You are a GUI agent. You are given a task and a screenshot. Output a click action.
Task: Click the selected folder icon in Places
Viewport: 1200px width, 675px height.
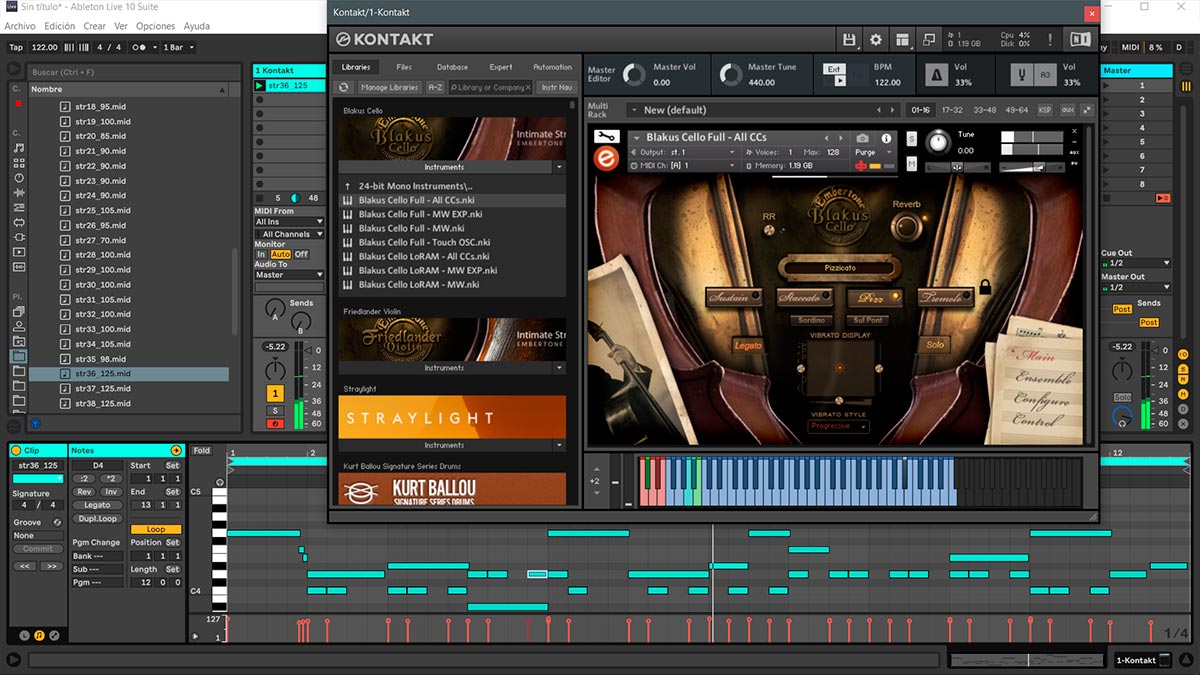(19, 356)
